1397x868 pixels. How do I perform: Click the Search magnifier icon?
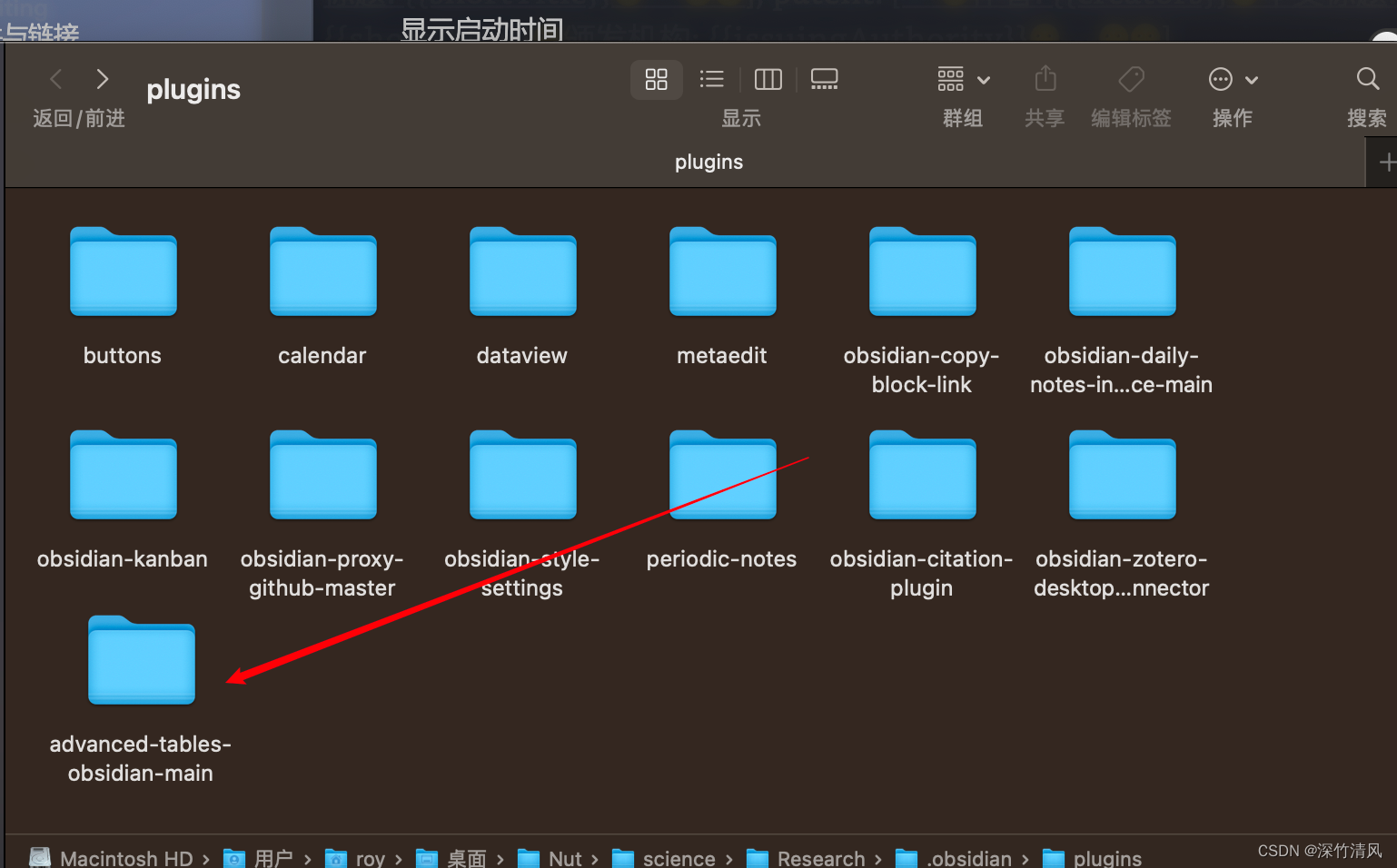[x=1368, y=79]
